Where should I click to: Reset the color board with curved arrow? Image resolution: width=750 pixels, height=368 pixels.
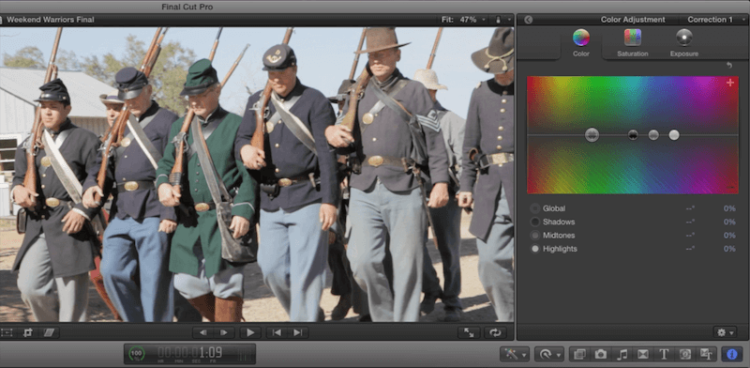pyautogui.click(x=729, y=65)
